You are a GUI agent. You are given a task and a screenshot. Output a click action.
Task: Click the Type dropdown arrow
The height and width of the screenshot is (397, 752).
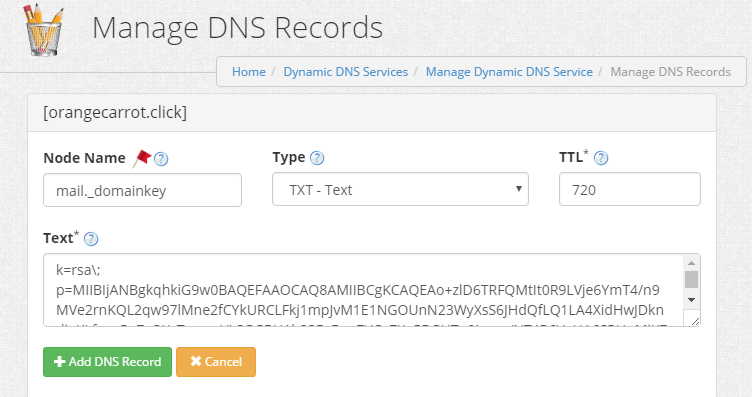(518, 188)
